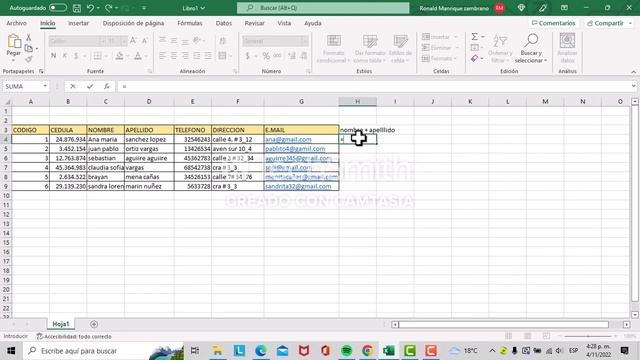Switch to the Disposición de página tab
The width and height of the screenshot is (640, 360).
coord(133,23)
